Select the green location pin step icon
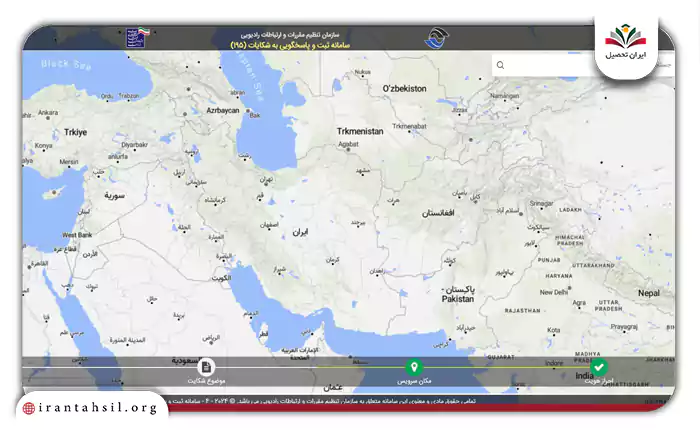Screen dimensions: 700x430 click(414, 367)
